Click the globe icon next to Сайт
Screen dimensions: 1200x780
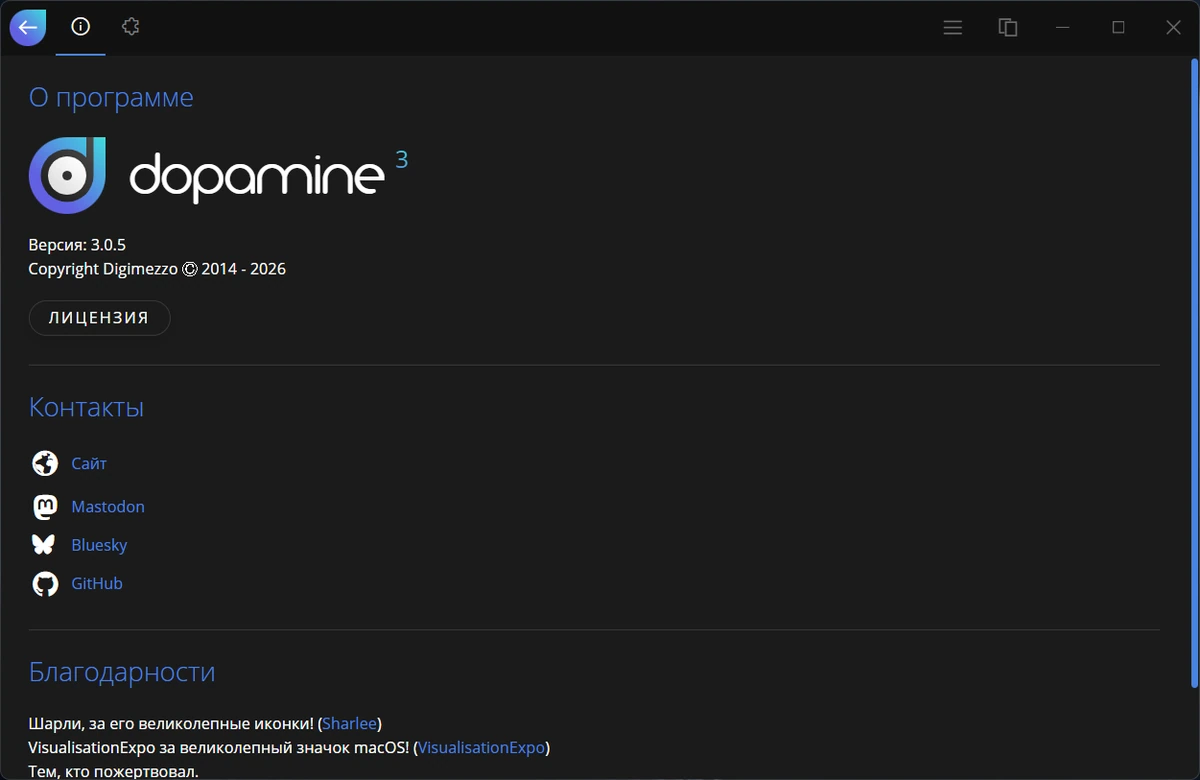click(x=45, y=463)
